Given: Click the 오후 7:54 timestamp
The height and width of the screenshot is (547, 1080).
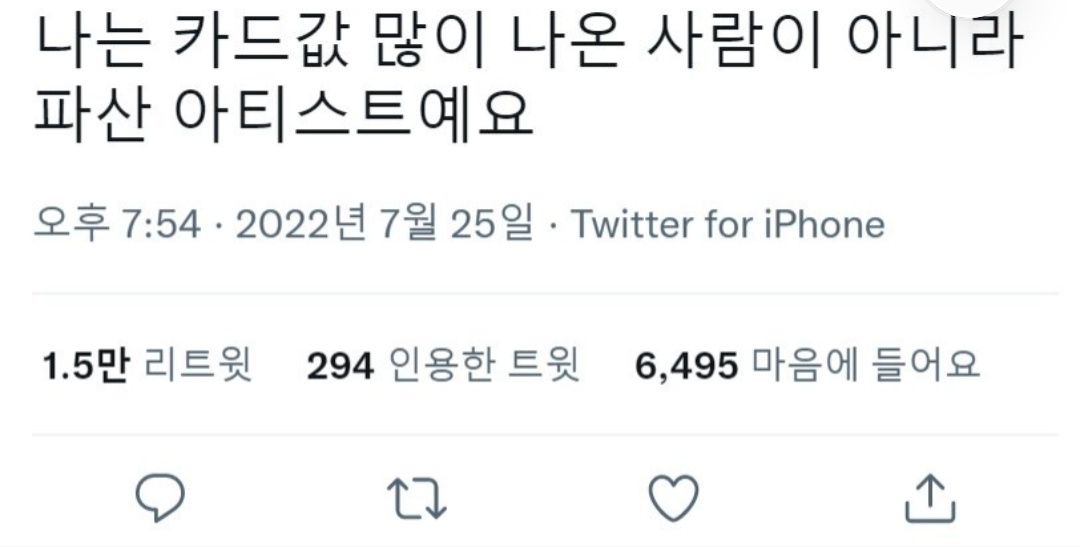Looking at the screenshot, I should pos(117,224).
